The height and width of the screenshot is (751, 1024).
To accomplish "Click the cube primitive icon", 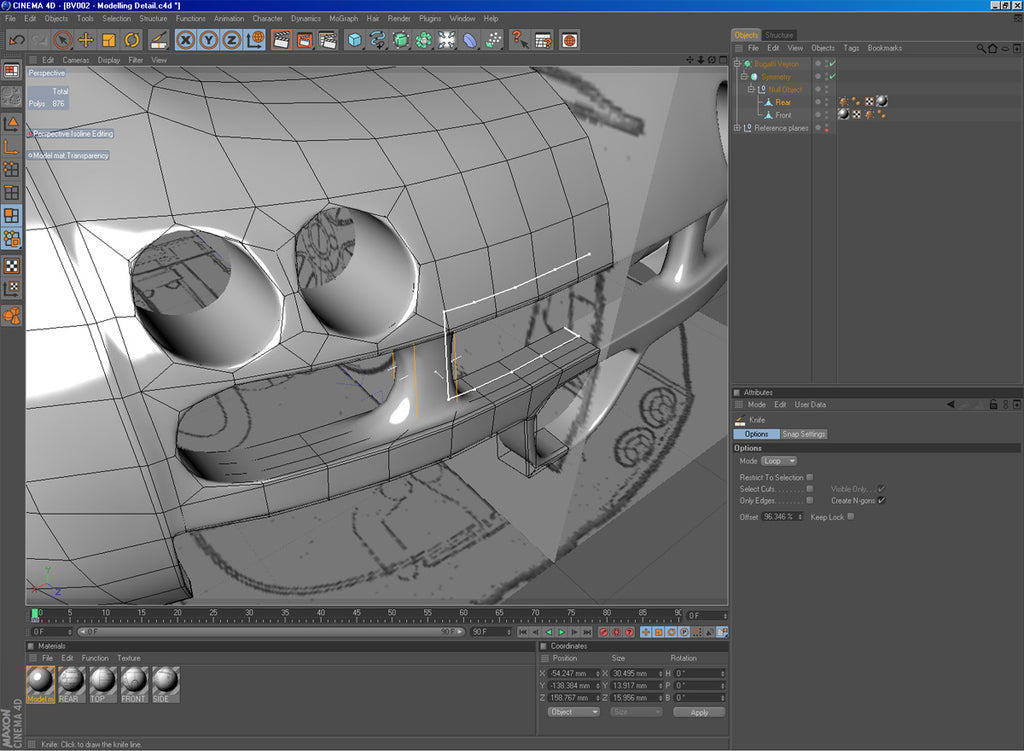I will 355,40.
